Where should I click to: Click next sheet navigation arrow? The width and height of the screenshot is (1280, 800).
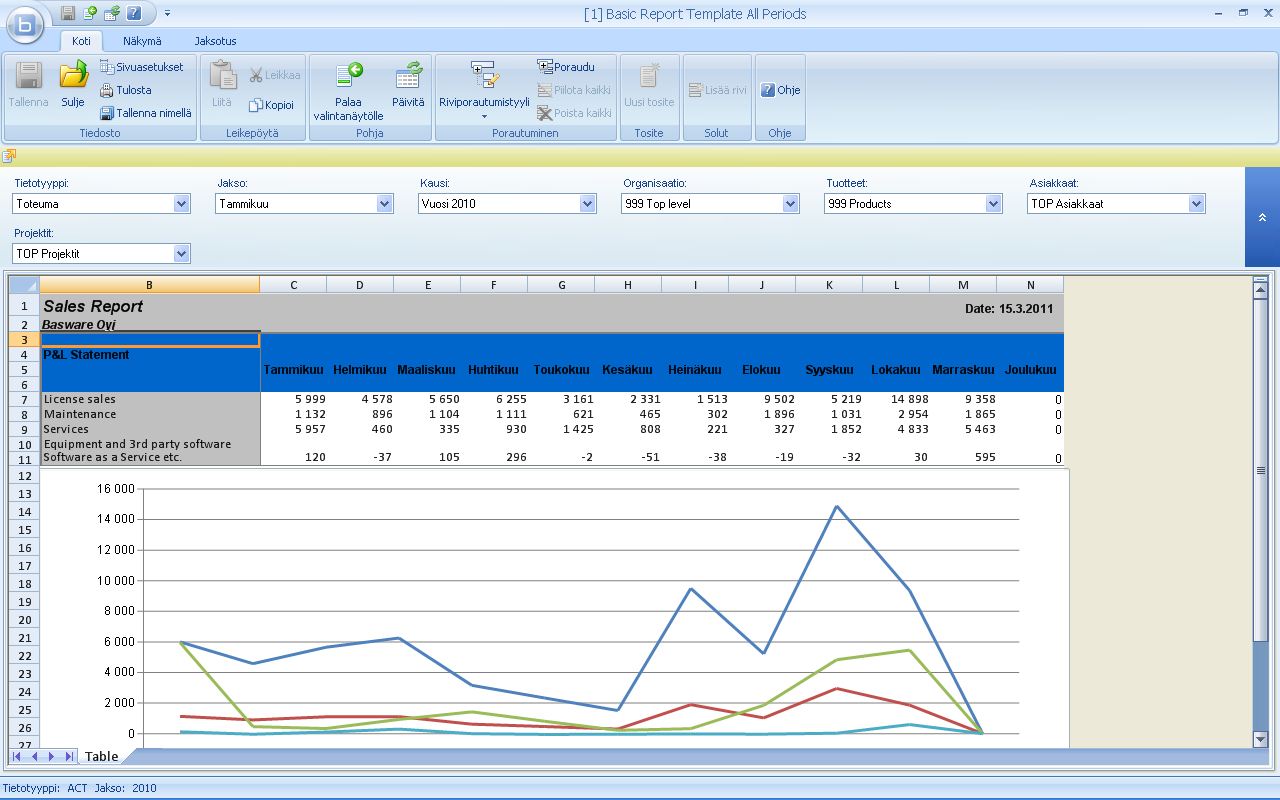[x=51, y=757]
